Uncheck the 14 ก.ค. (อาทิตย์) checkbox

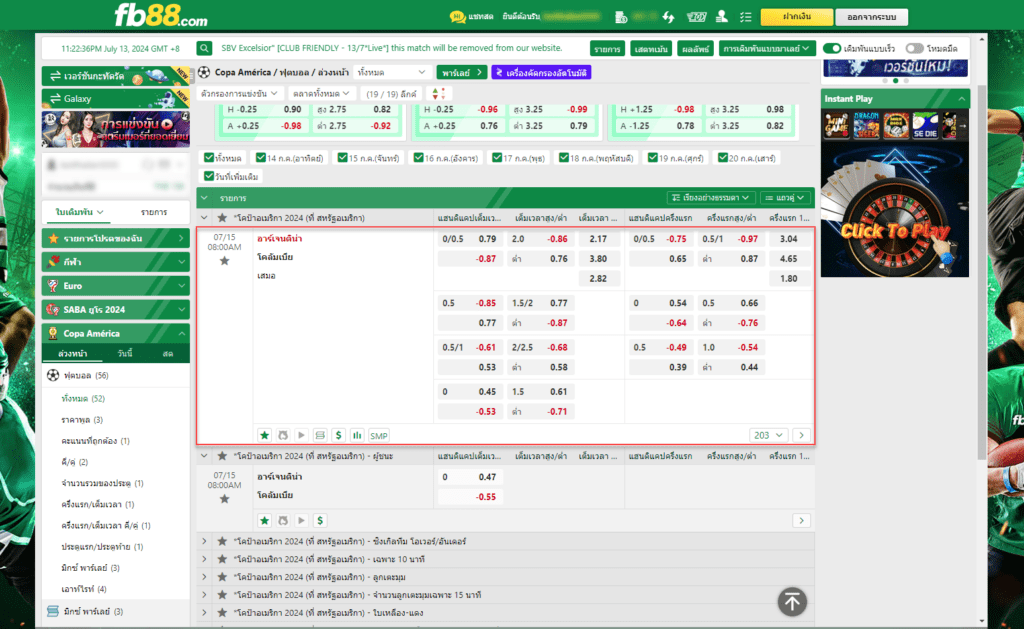click(x=261, y=157)
